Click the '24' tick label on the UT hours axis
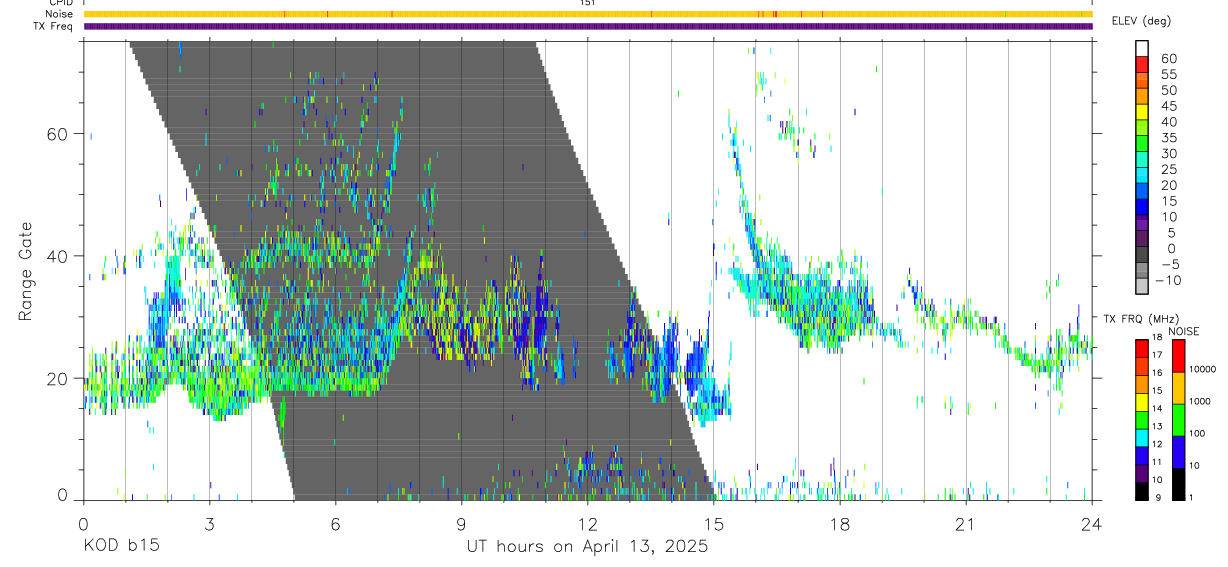1228x567 pixels. pyautogui.click(x=1092, y=525)
